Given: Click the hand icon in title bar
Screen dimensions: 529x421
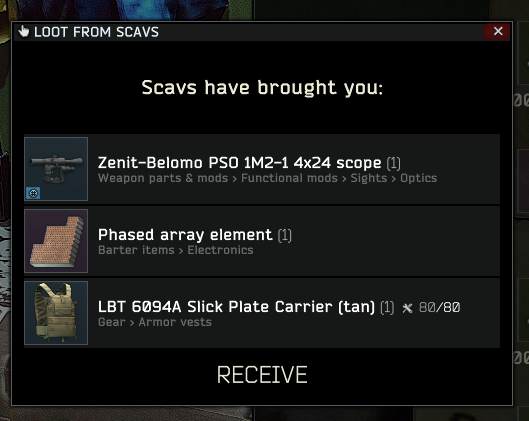Looking at the screenshot, I should (x=24, y=31).
